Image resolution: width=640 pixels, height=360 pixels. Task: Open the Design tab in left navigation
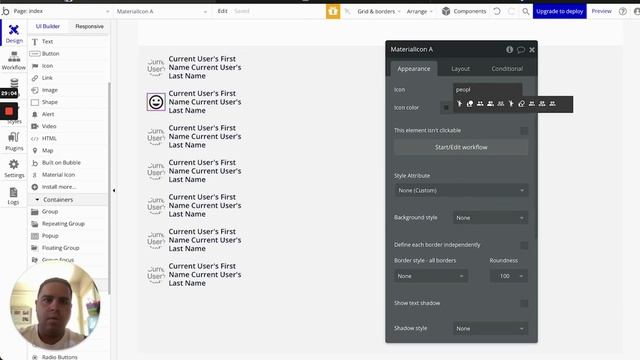pos(14,33)
